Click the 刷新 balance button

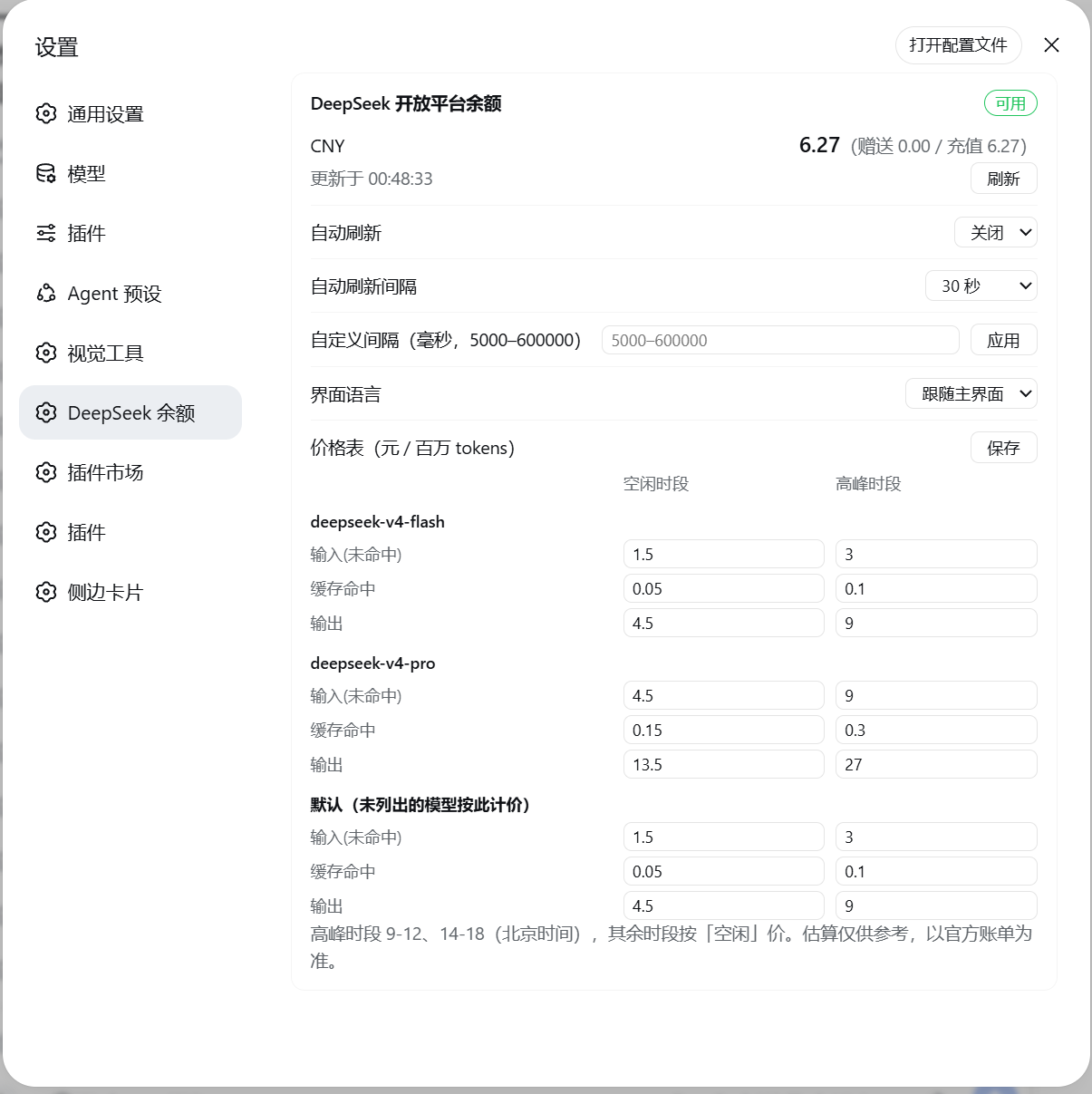pyautogui.click(x=1003, y=179)
